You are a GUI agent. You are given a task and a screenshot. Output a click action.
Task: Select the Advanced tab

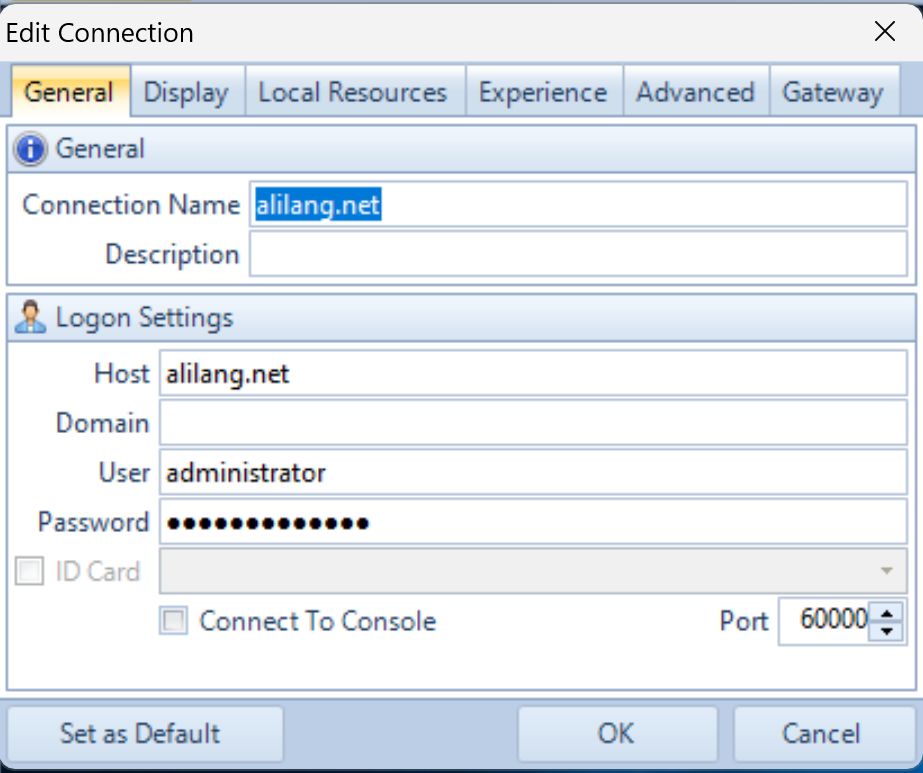coord(695,93)
